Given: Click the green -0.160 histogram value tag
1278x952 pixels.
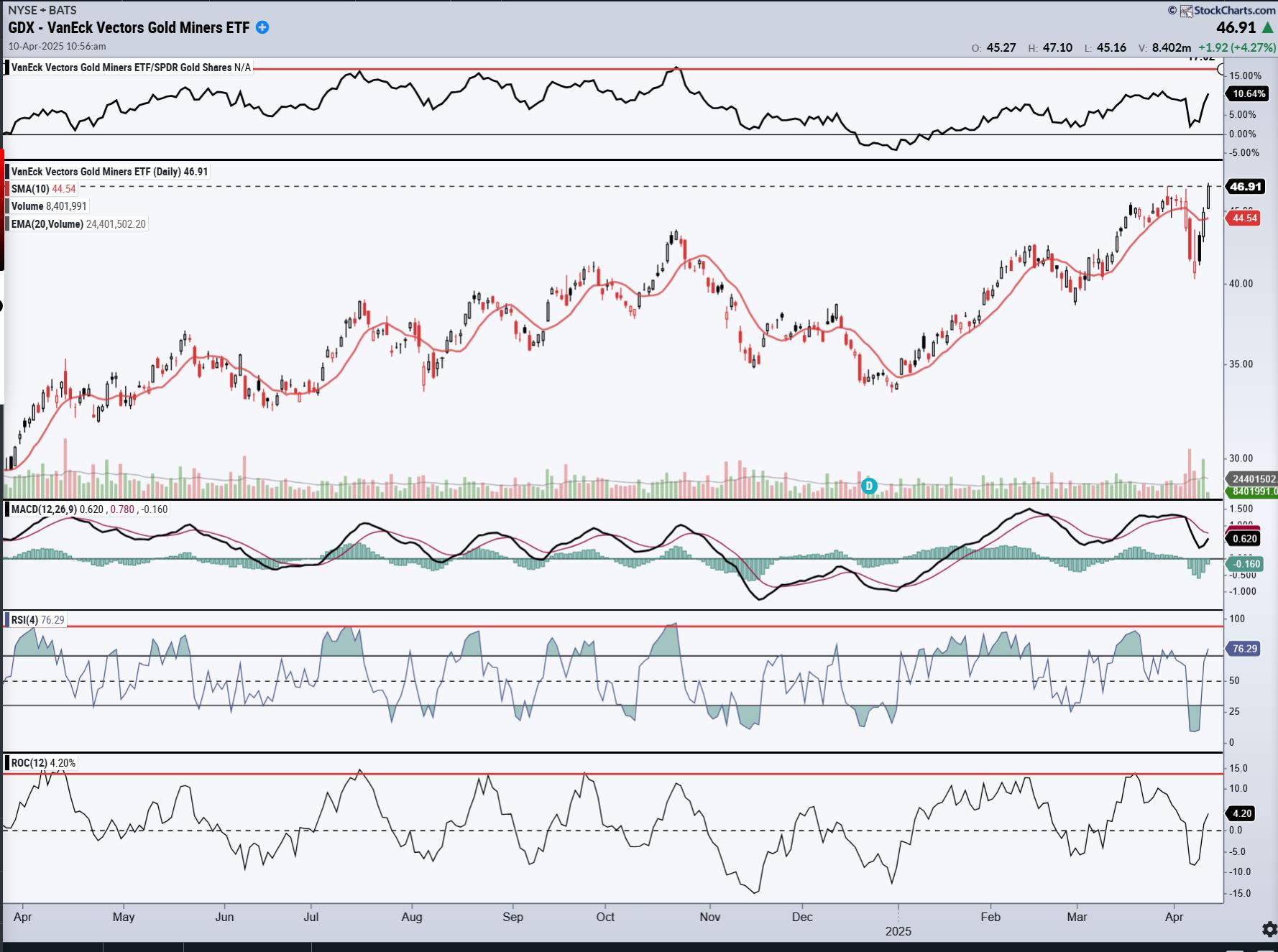Looking at the screenshot, I should [1246, 564].
